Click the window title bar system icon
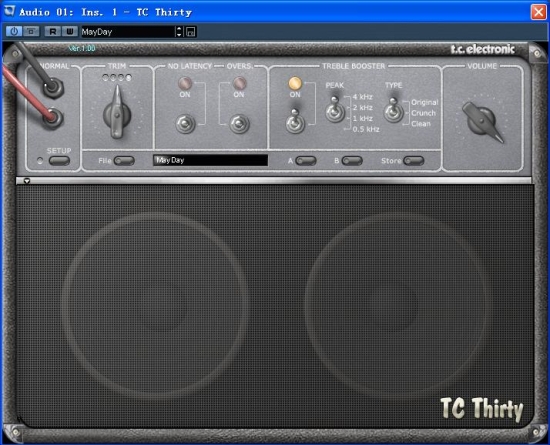 click(x=9, y=11)
